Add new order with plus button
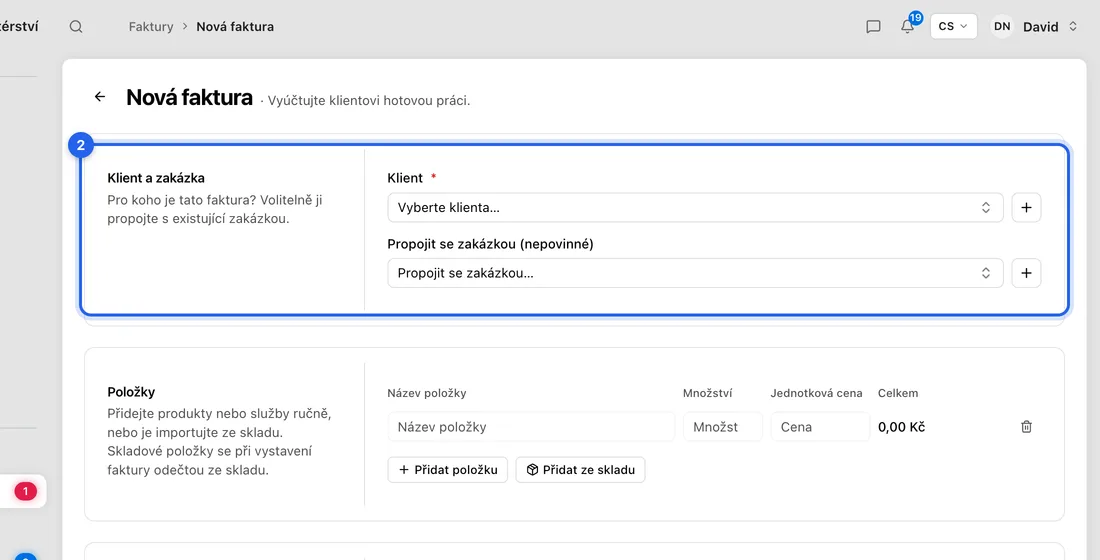Screen dimensions: 1100x560 pyautogui.click(x=1026, y=273)
